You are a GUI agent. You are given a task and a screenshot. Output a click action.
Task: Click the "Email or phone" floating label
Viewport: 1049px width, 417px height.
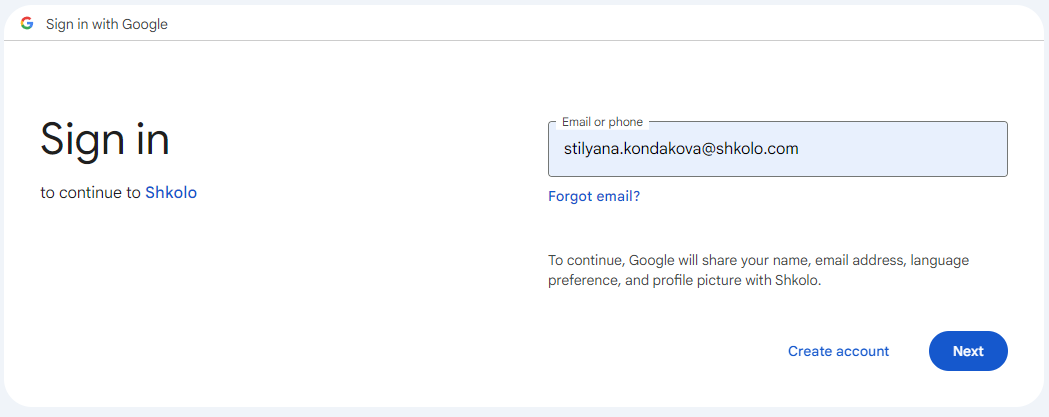pyautogui.click(x=602, y=122)
